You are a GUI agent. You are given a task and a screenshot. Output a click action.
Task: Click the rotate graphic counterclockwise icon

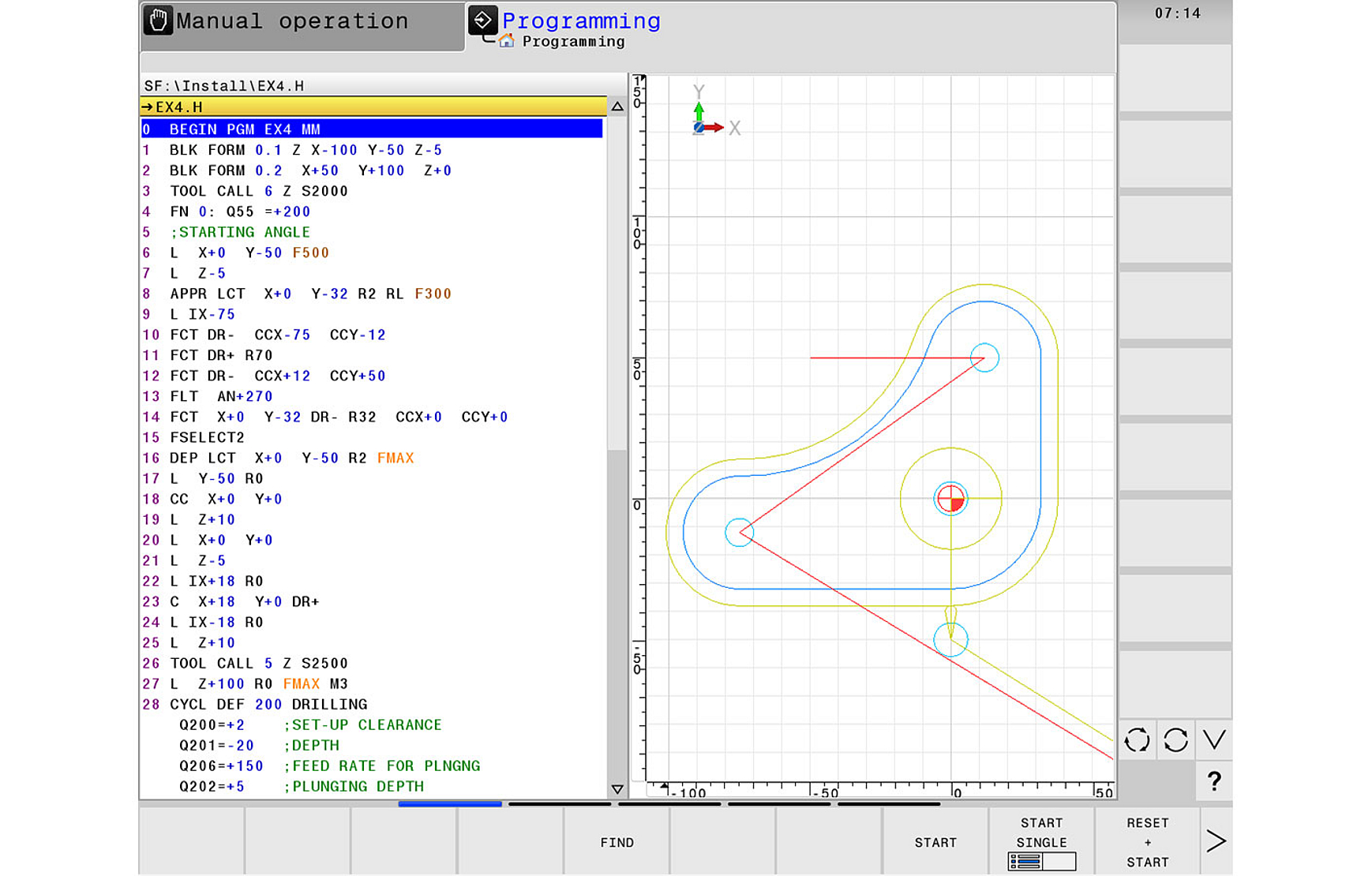[1137, 740]
